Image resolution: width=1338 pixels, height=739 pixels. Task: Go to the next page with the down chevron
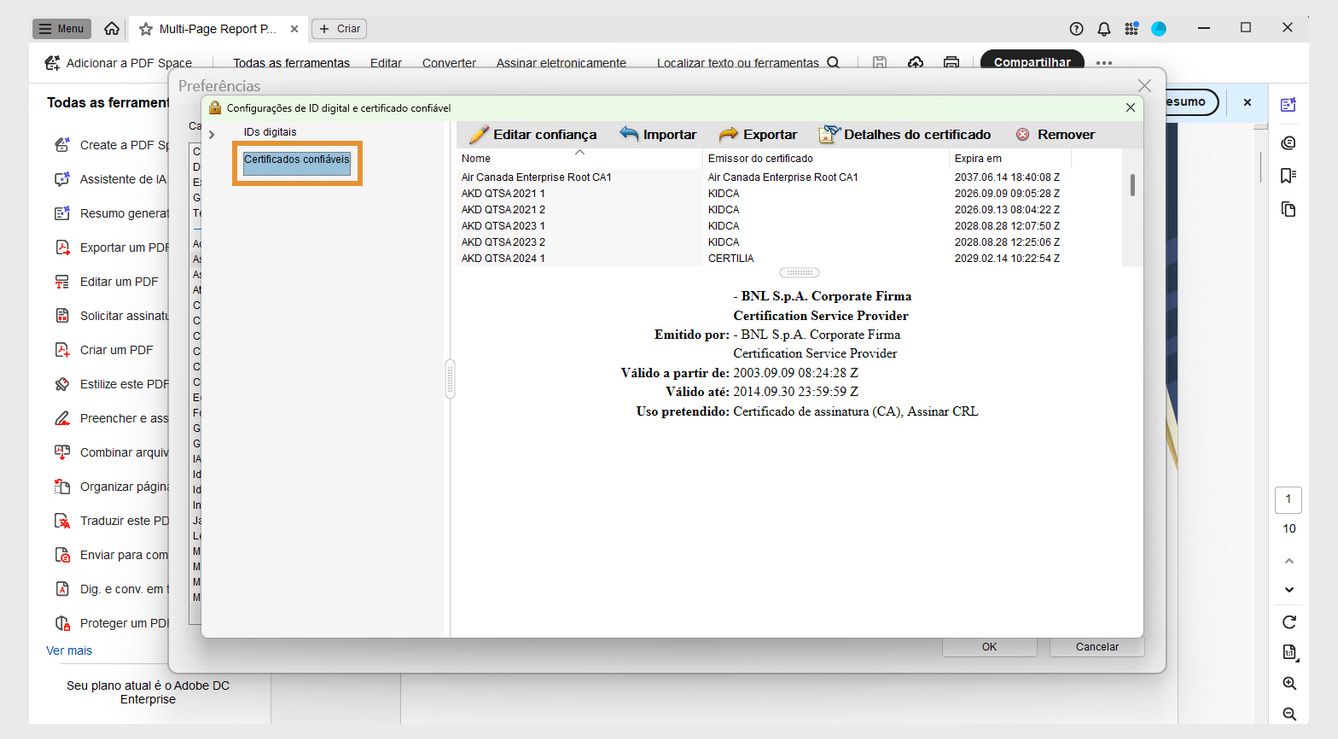pos(1289,590)
